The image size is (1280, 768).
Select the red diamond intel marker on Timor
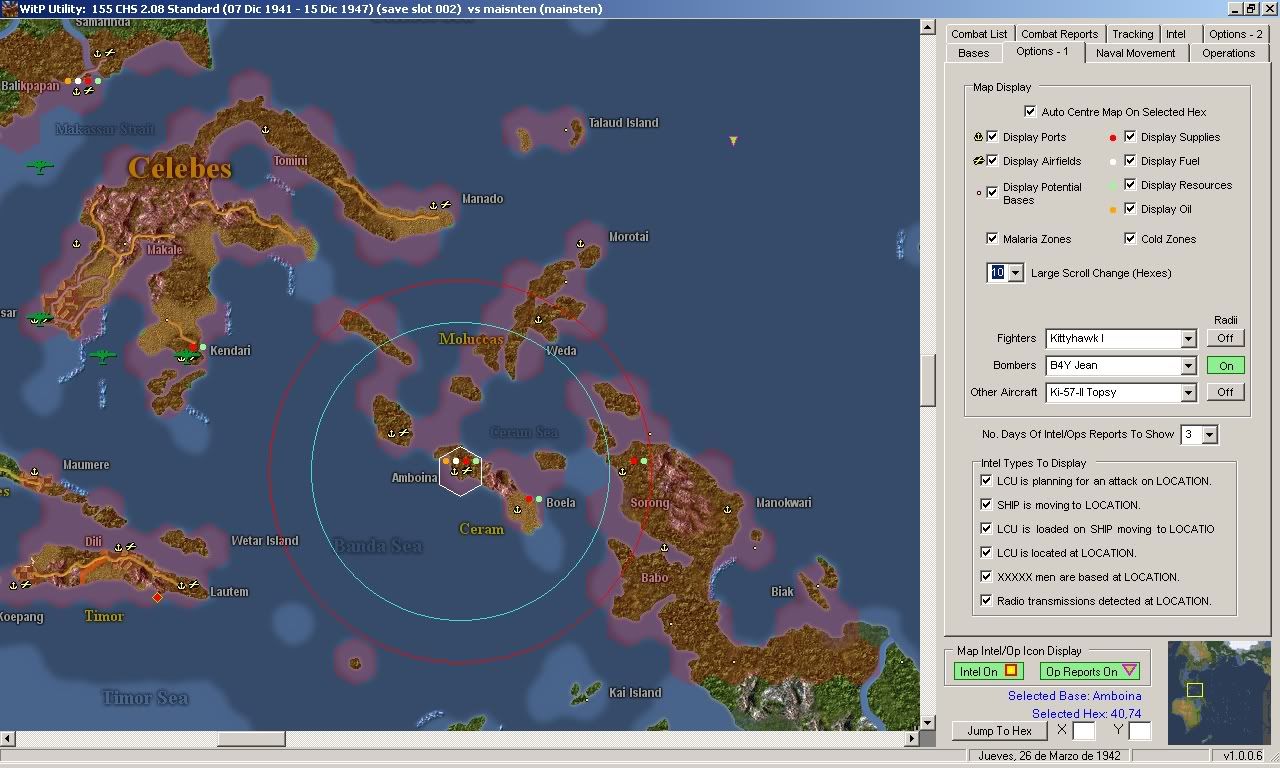pyautogui.click(x=157, y=597)
